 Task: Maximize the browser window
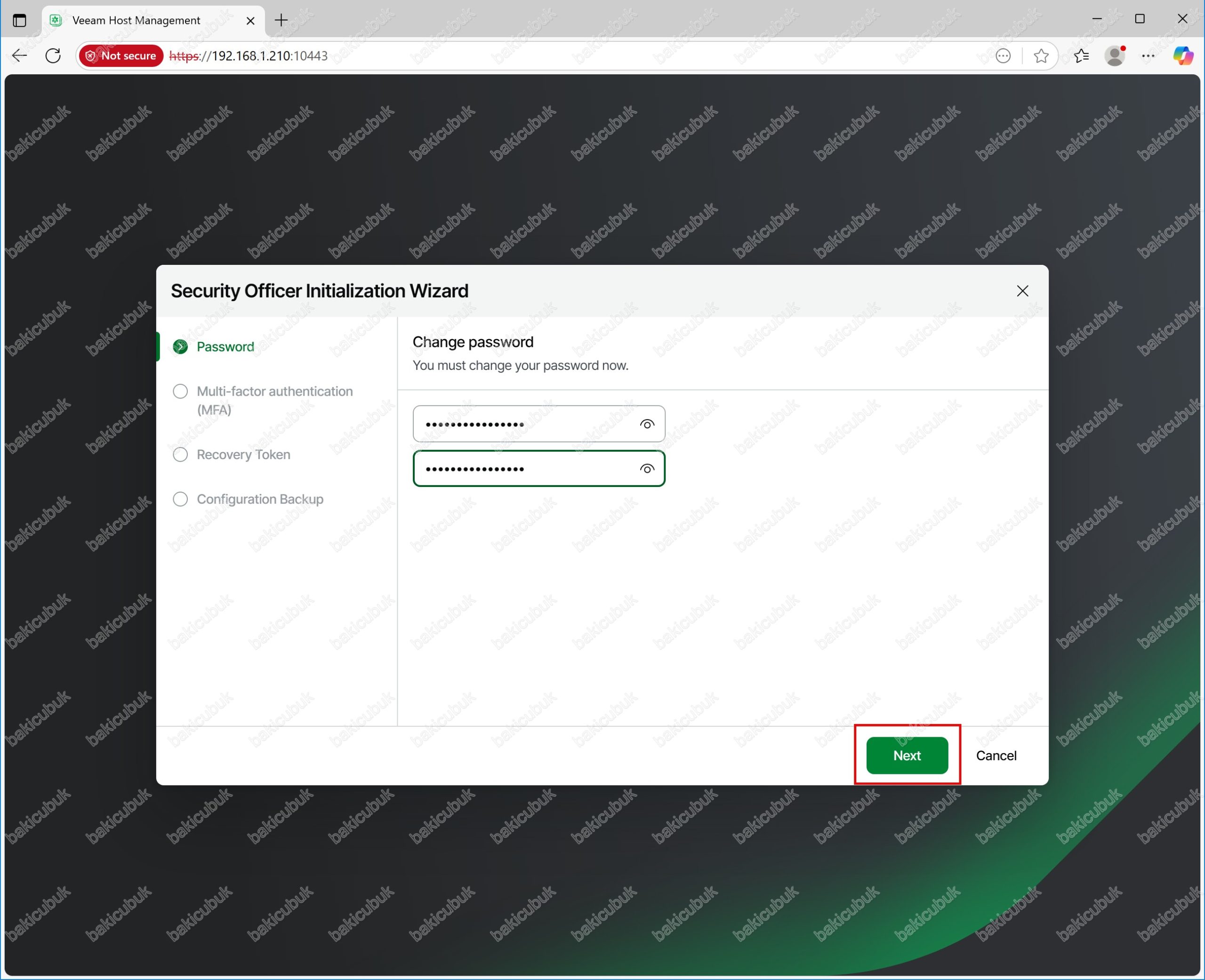pyautogui.click(x=1140, y=19)
